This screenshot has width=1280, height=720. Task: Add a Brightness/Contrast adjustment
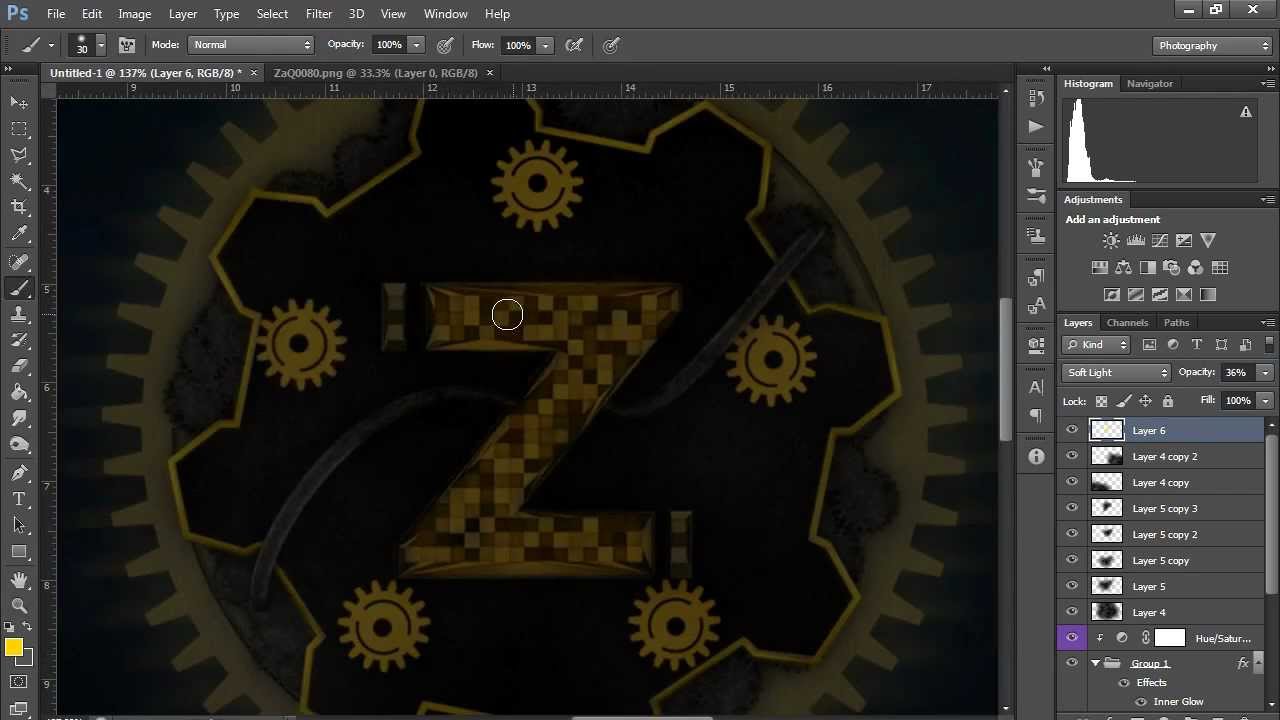[x=1111, y=240]
